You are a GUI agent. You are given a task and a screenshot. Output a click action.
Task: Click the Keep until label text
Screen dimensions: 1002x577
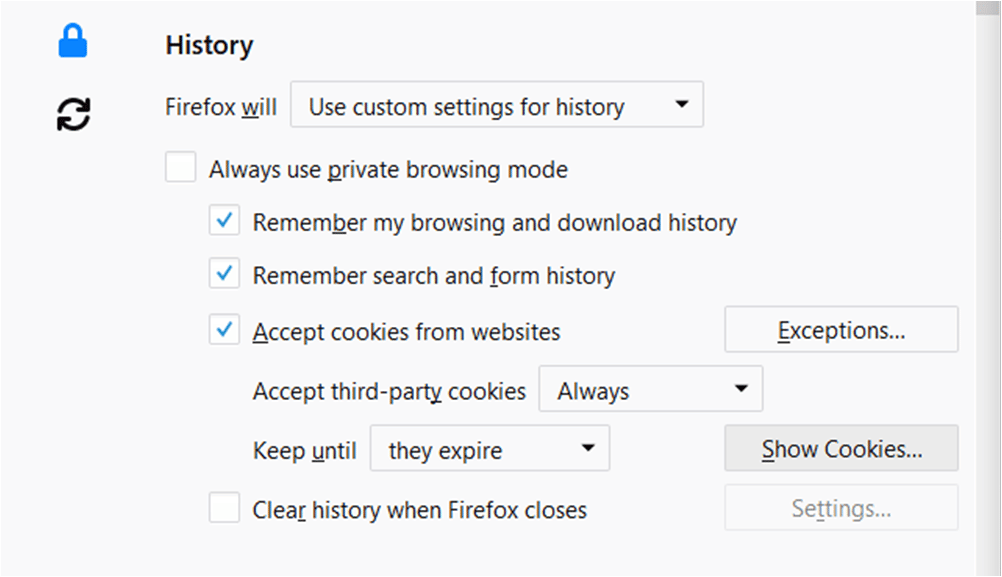[x=304, y=450]
